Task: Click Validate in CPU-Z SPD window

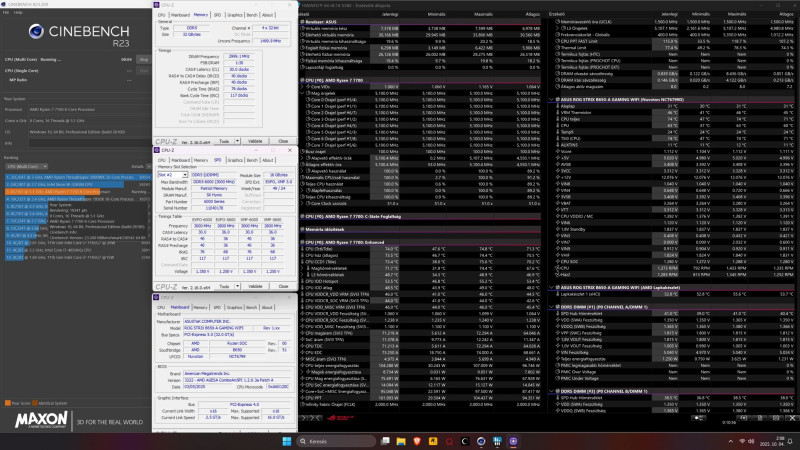Action: pyautogui.click(x=255, y=286)
